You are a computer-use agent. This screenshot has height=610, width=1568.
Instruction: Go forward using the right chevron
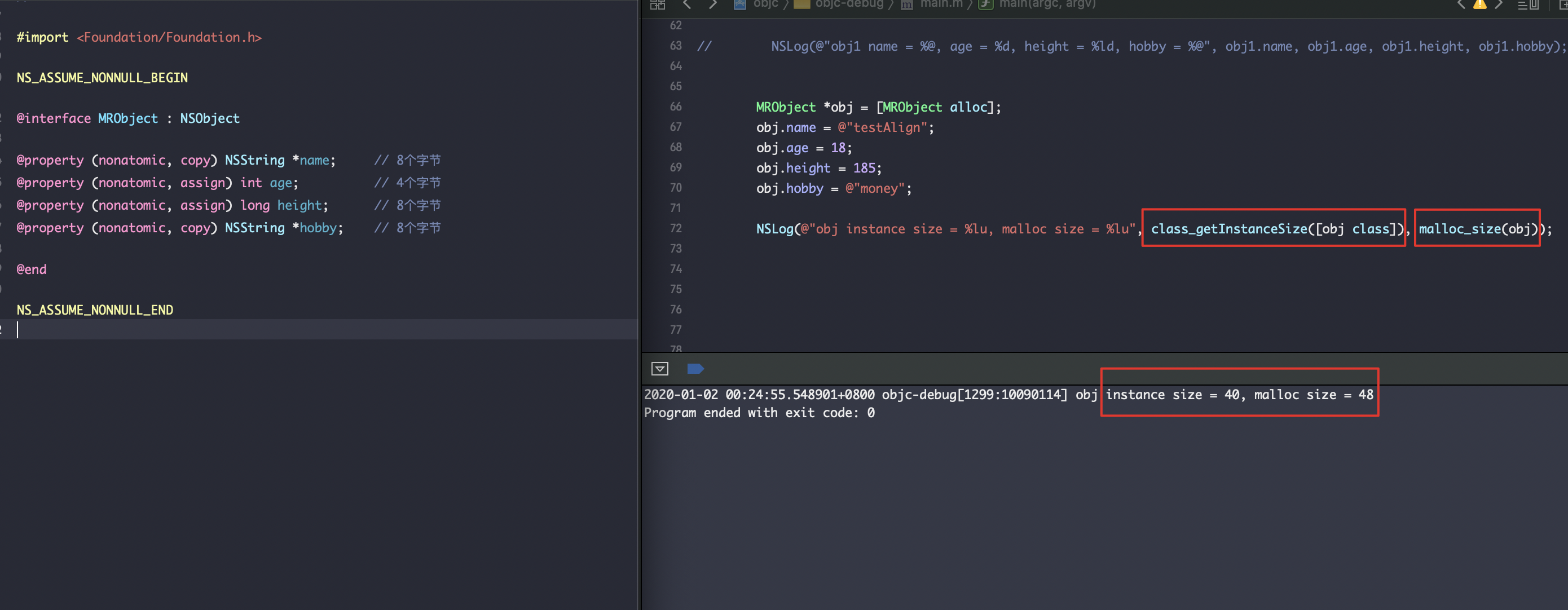(712, 5)
